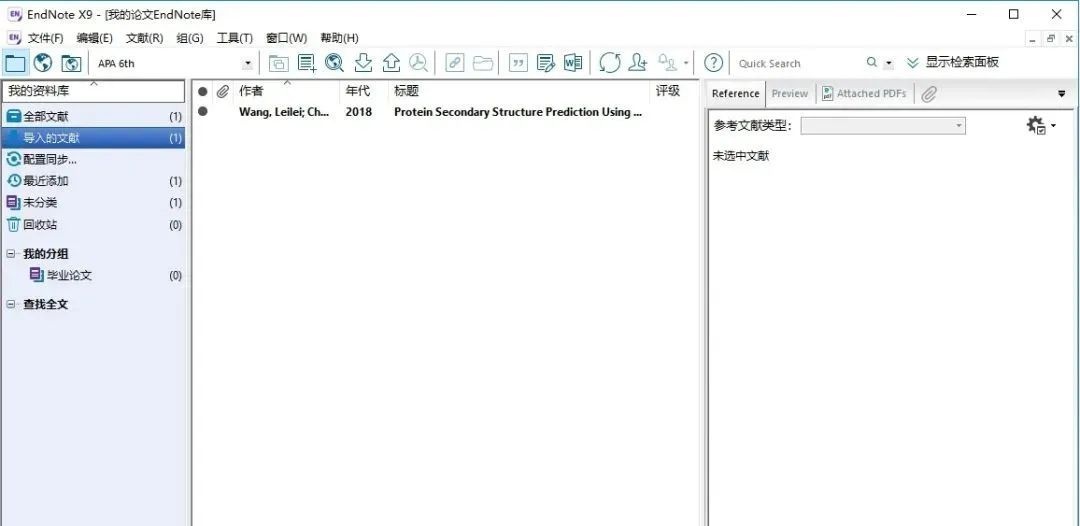
Task: Sort references by 评级 column
Action: click(674, 92)
